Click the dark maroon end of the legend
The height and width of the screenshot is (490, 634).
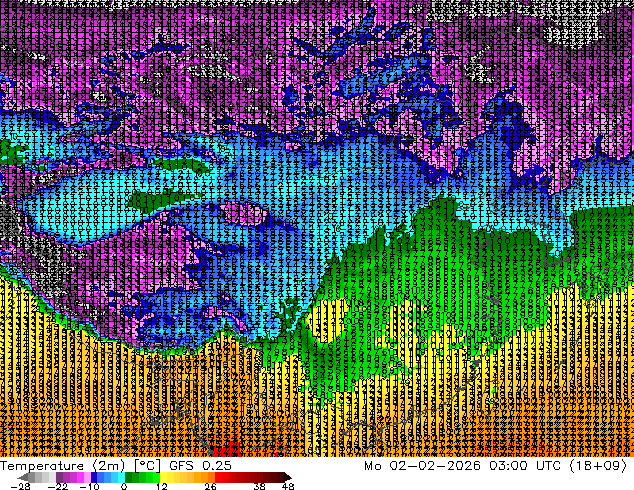tap(278, 477)
